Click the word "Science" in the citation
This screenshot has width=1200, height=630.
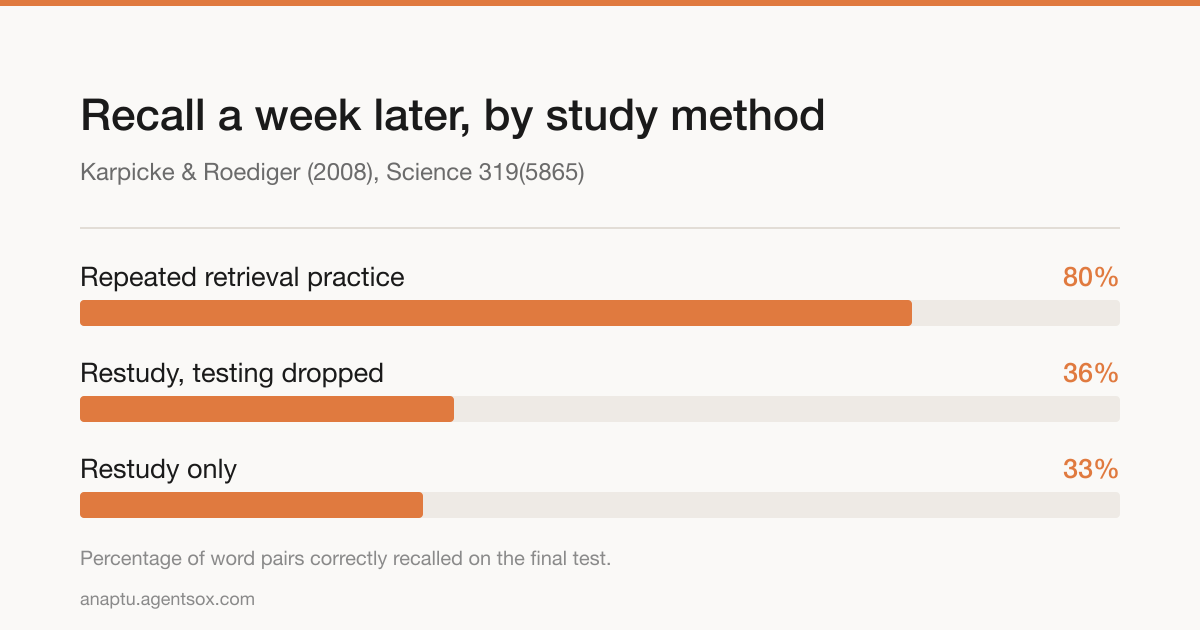[x=427, y=172]
